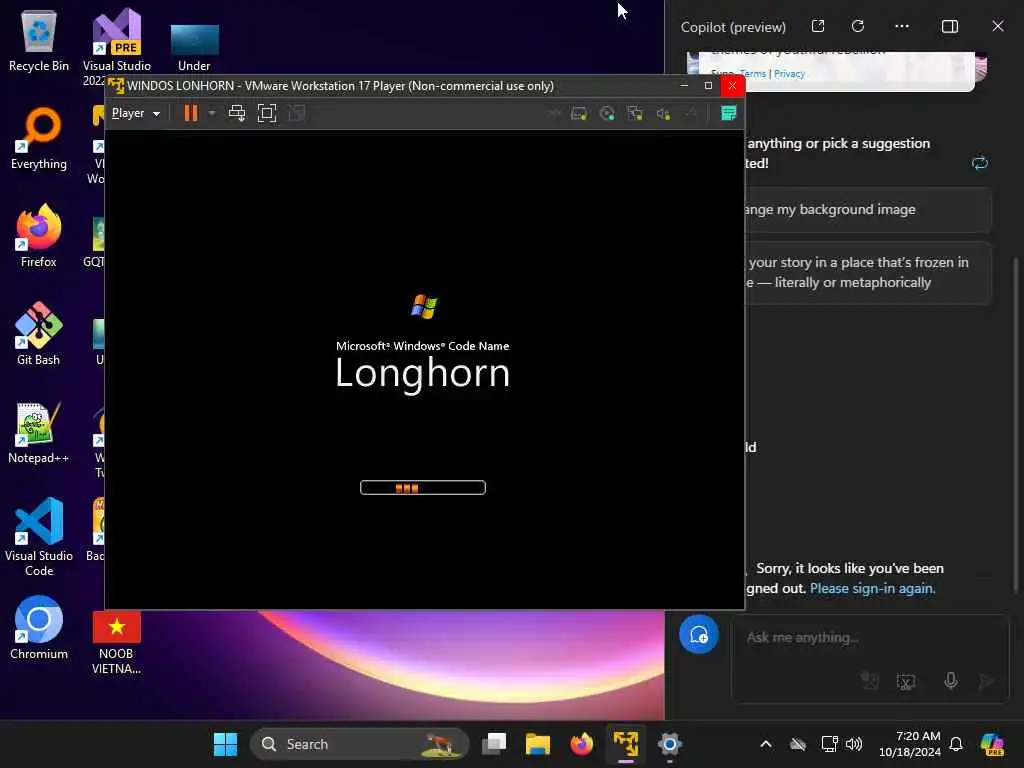This screenshot has width=1024, height=768.
Task: Click the network adapter device icon
Action: (635, 114)
